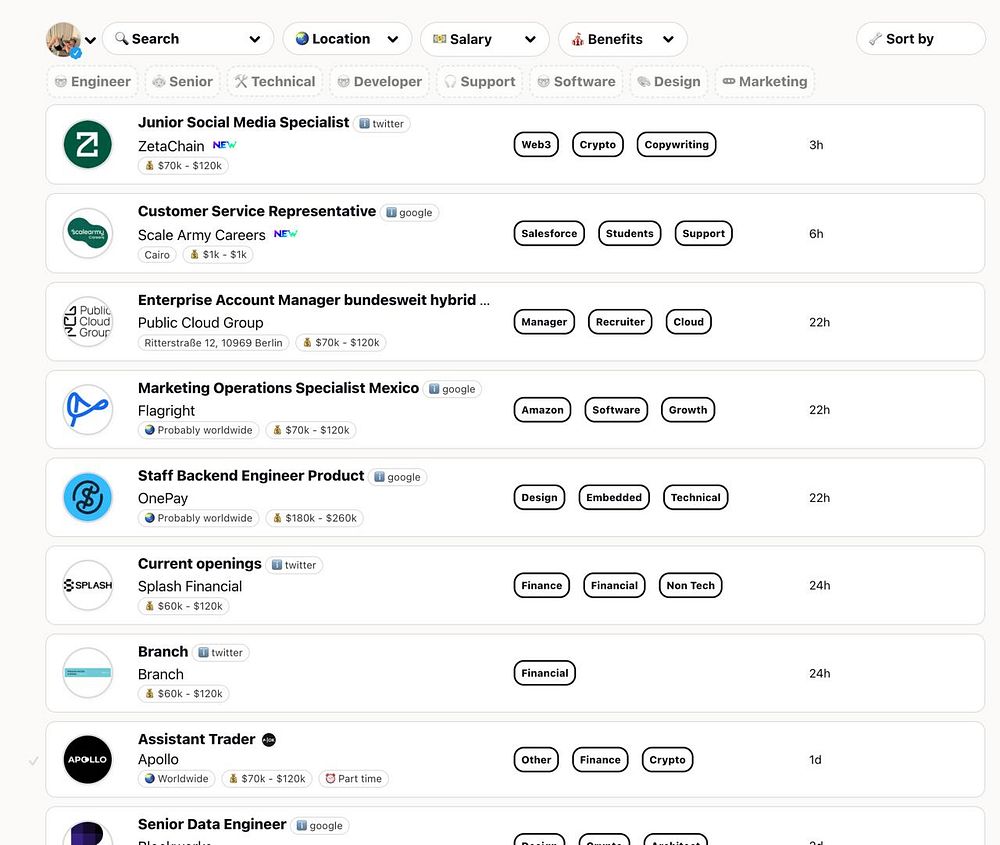
Task: Enable the Marketing filter tag
Action: tap(764, 82)
